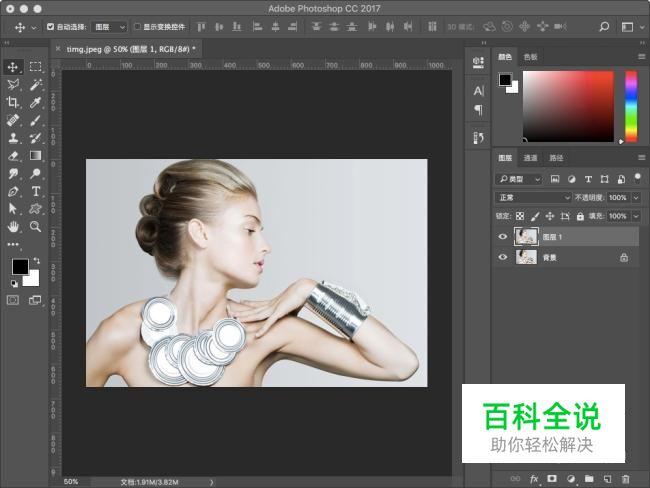Switch to the 通道 tab
Screen dimensions: 650x488
[x=530, y=158]
